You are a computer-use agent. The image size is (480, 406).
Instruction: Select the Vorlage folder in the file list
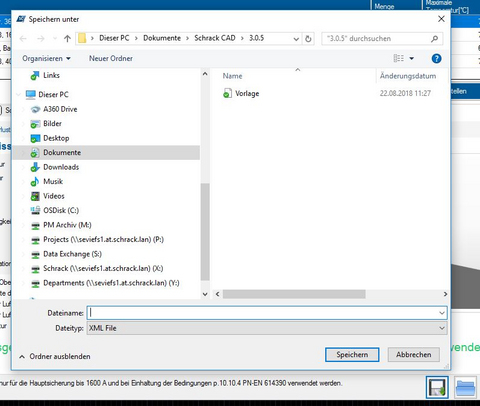click(x=247, y=94)
